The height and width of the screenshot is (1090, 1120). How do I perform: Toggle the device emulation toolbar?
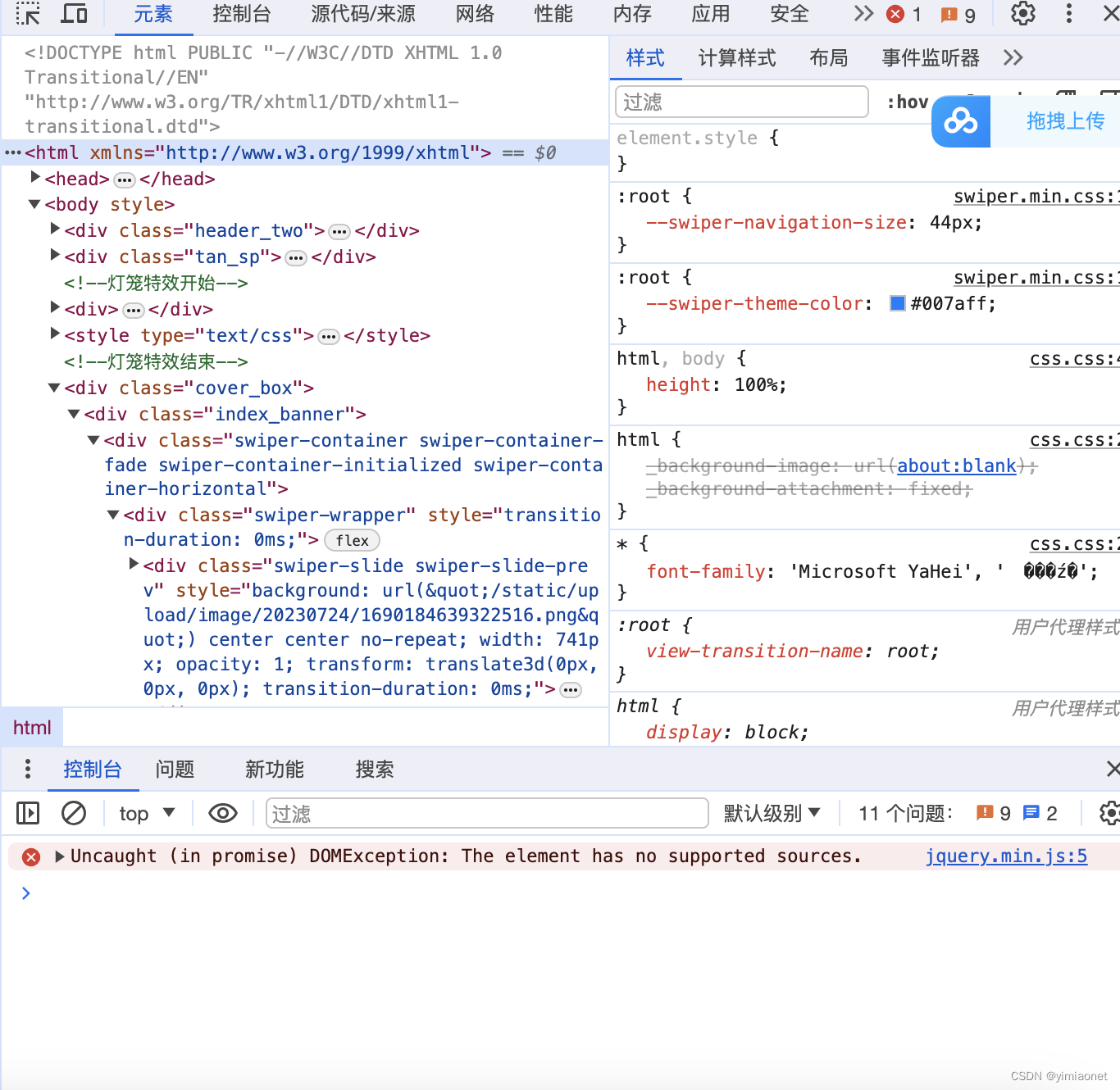click(74, 14)
